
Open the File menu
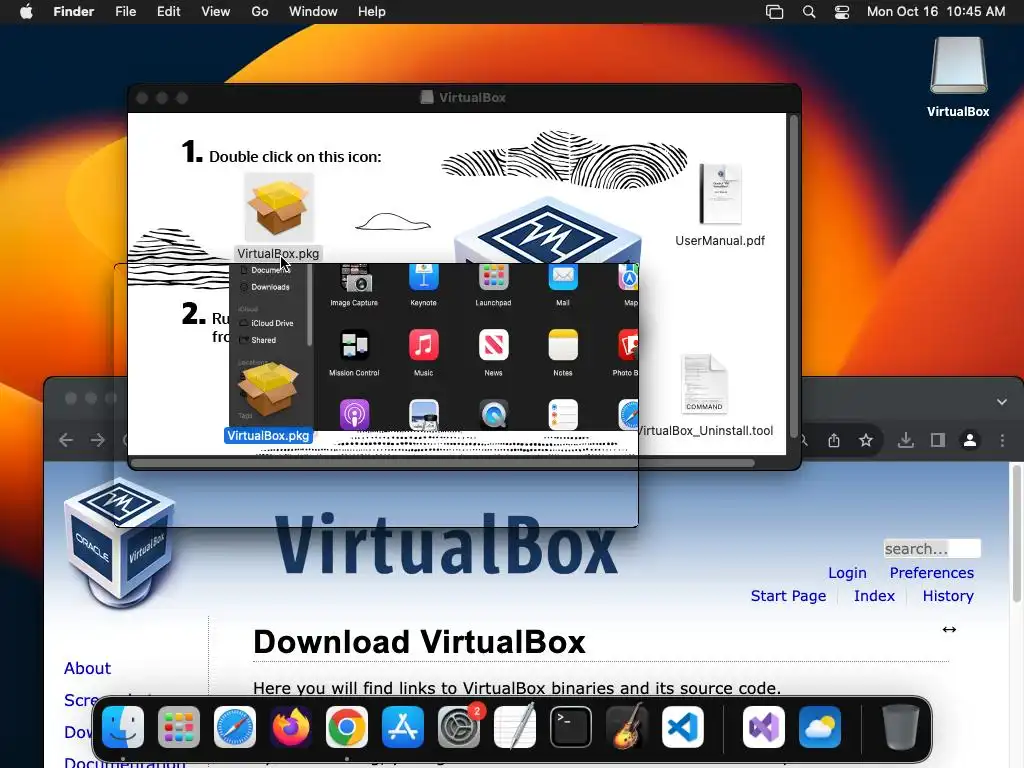125,12
